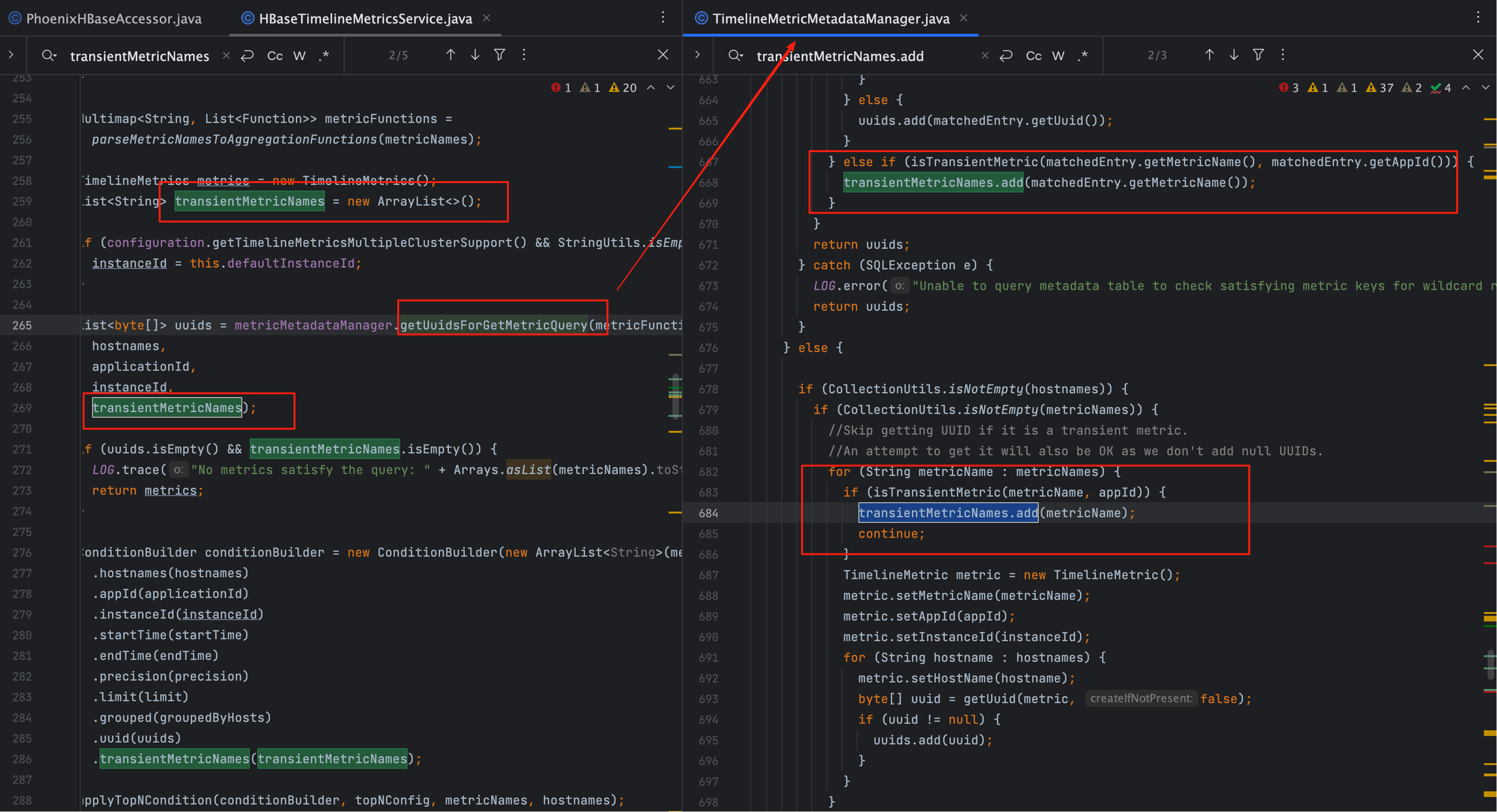Click error count indicator in left editor

click(561, 88)
